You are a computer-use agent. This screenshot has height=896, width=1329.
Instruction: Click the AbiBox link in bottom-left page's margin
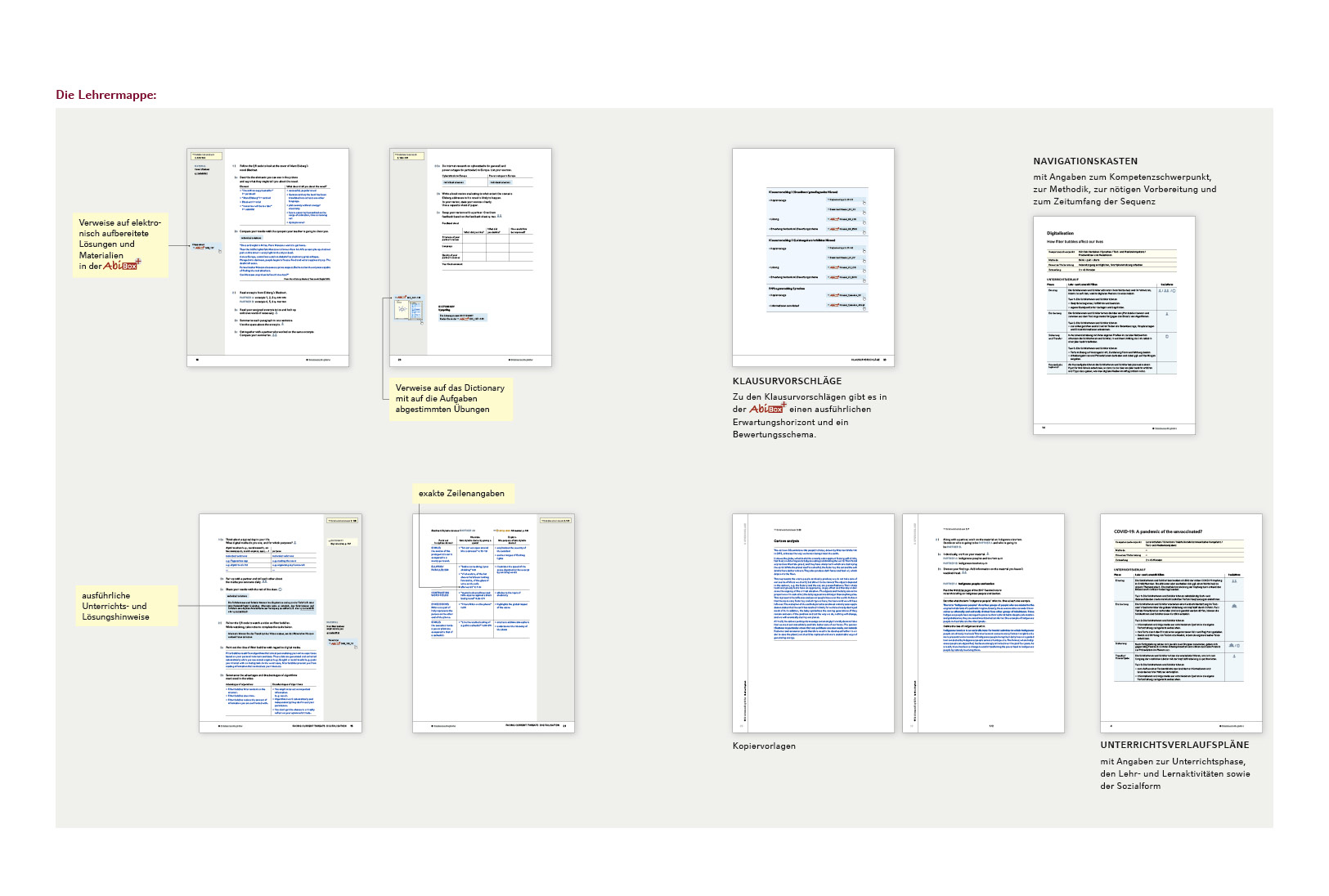[341, 643]
